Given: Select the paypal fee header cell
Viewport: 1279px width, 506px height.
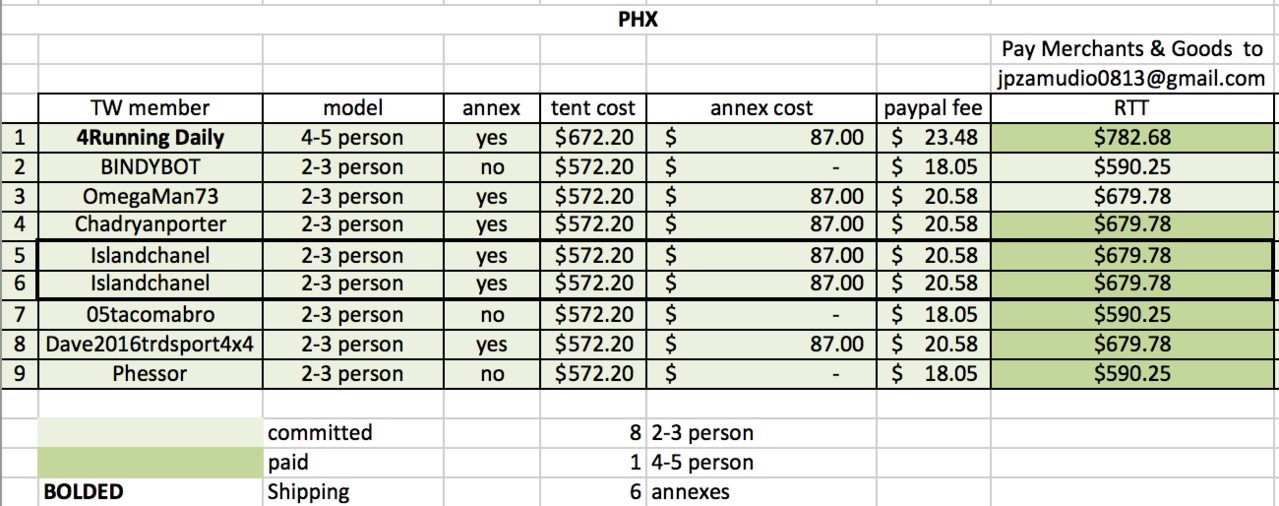Looking at the screenshot, I should point(935,108).
